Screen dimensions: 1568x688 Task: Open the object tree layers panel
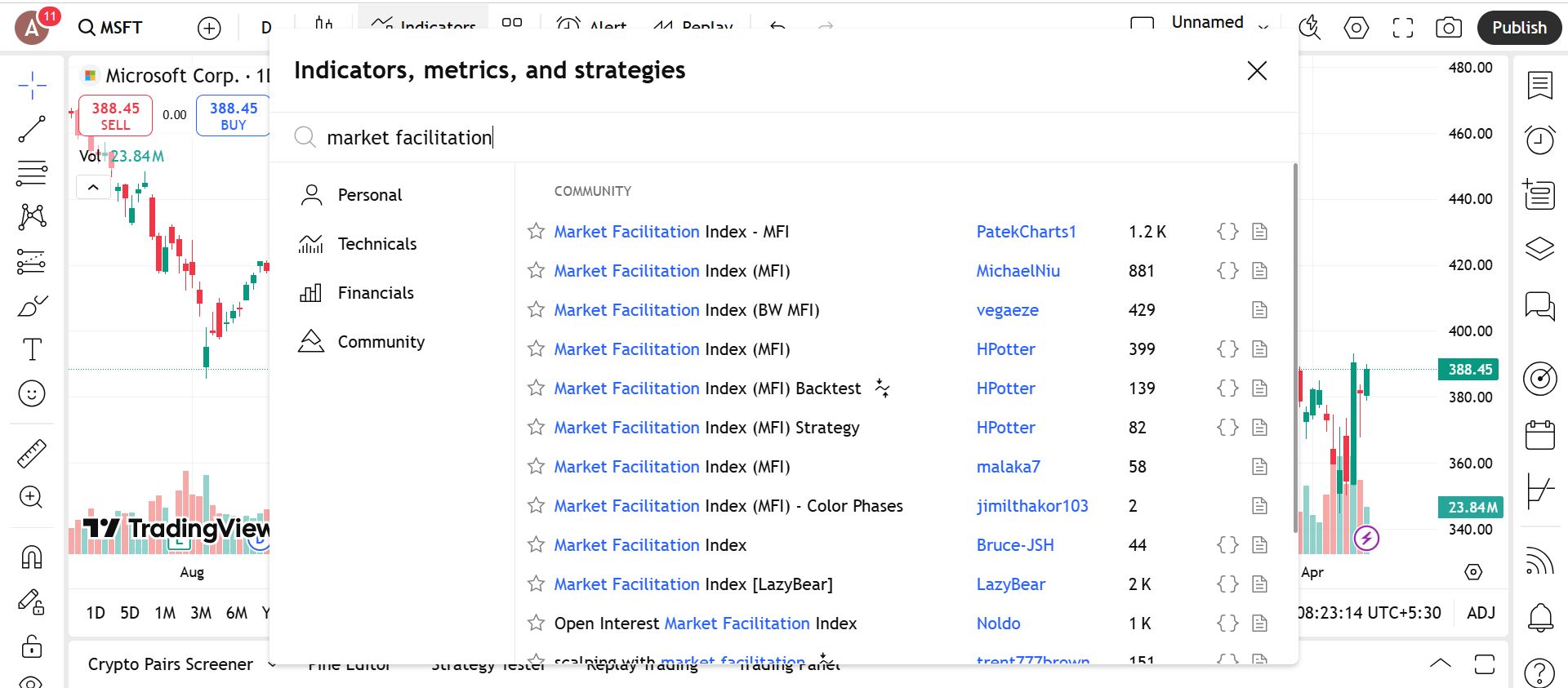point(1539,248)
